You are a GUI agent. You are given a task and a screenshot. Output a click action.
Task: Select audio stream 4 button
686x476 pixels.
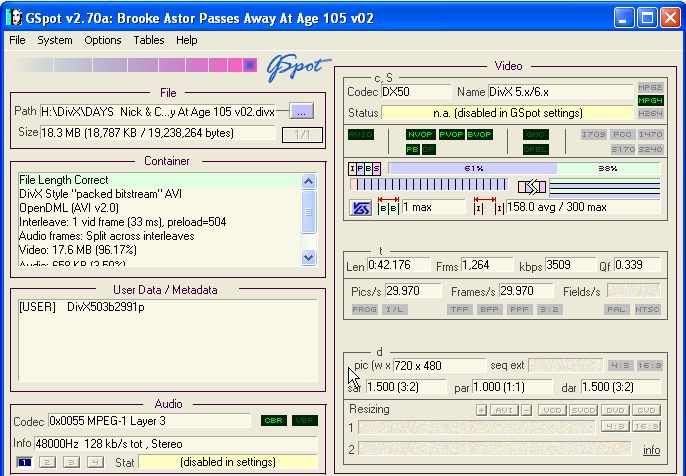tap(95, 462)
